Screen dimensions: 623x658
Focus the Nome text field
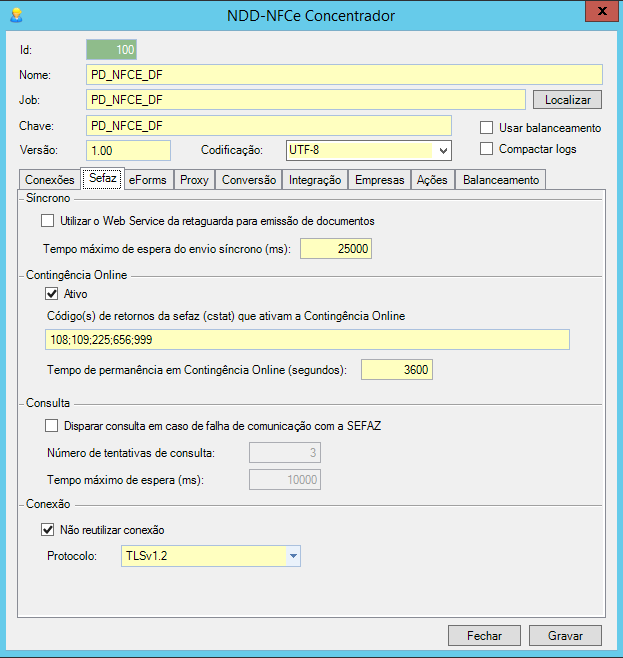[x=344, y=75]
